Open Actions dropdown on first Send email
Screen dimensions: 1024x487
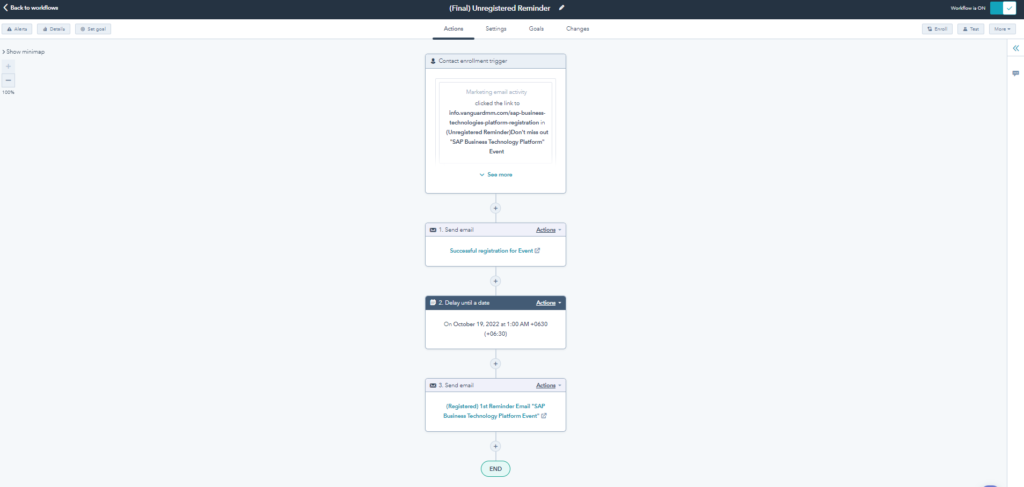(548, 230)
